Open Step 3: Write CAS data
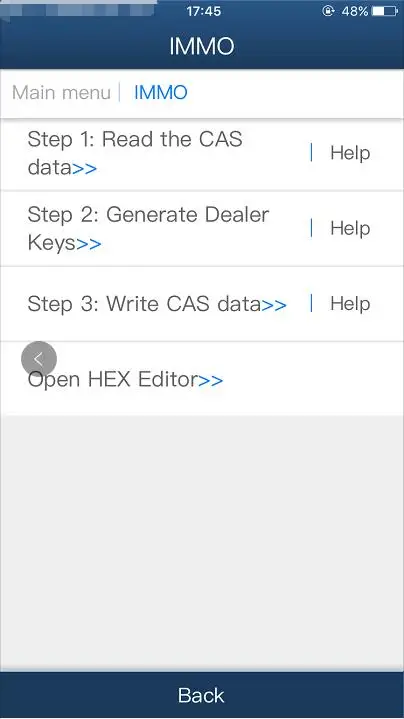 (x=157, y=304)
